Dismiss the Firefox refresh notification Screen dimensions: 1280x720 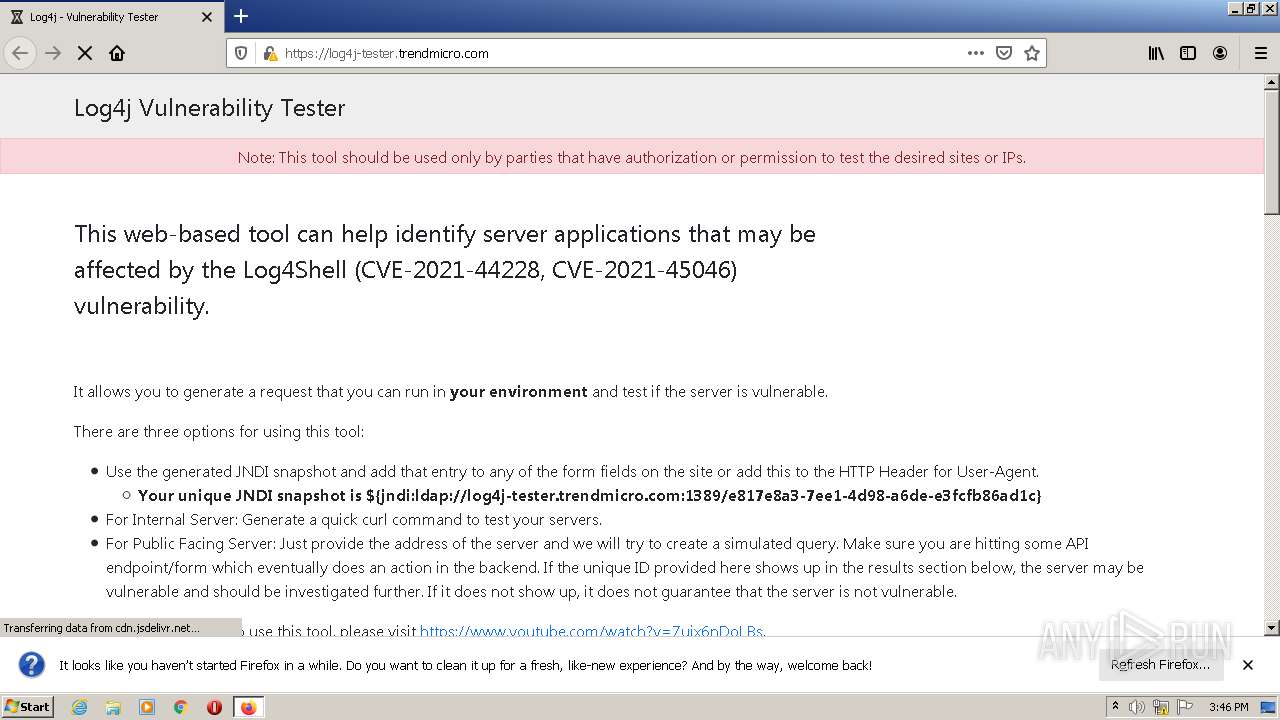pos(1248,665)
